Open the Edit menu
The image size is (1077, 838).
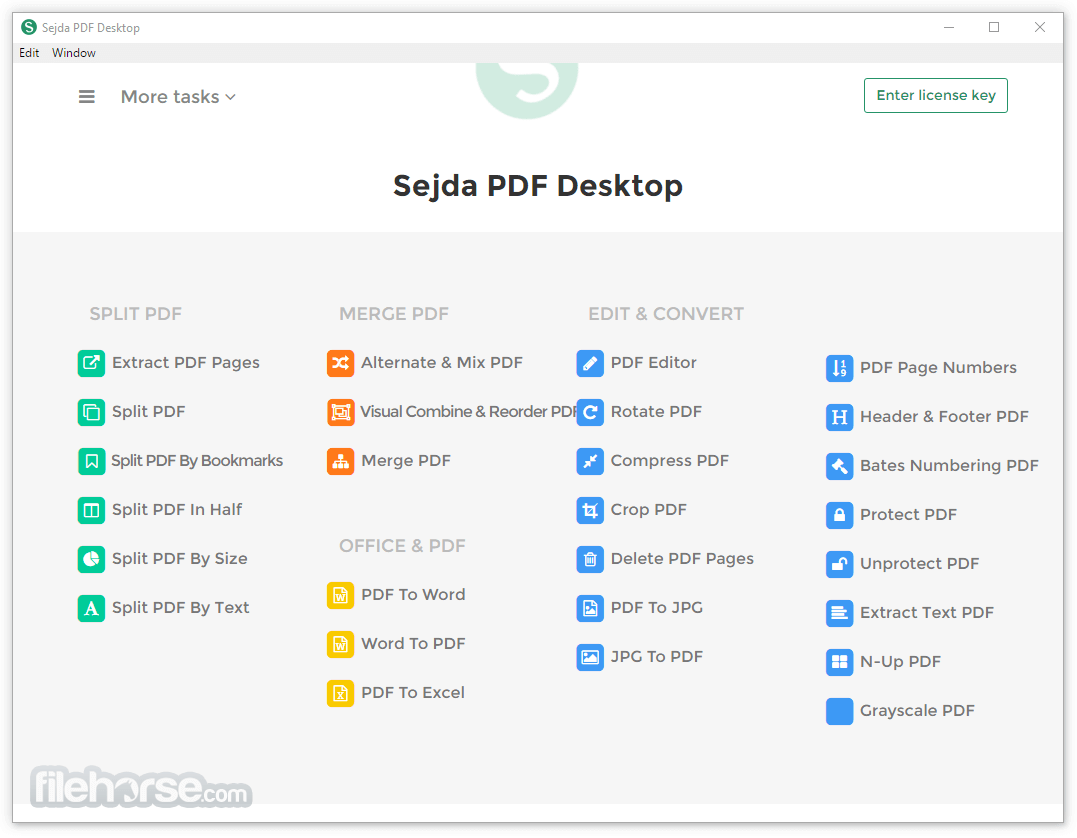coord(29,53)
